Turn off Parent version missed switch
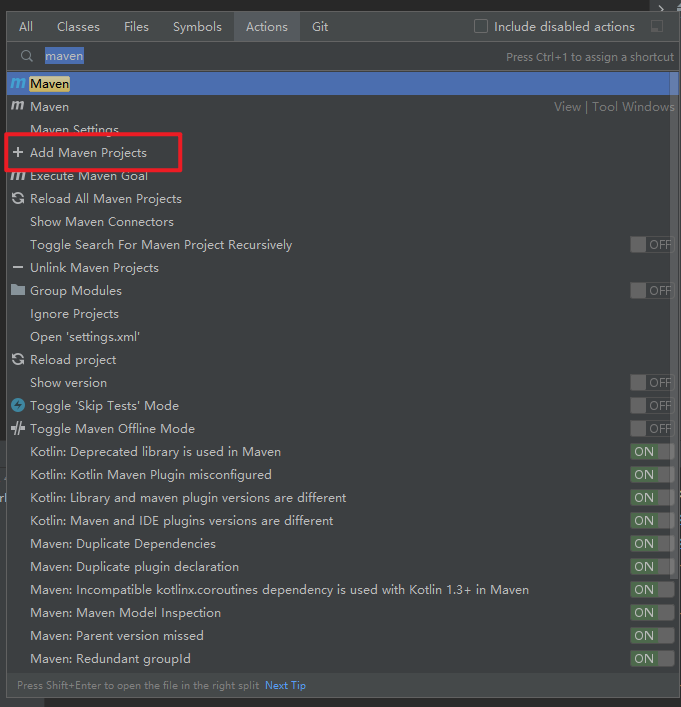681x707 pixels. tap(651, 636)
